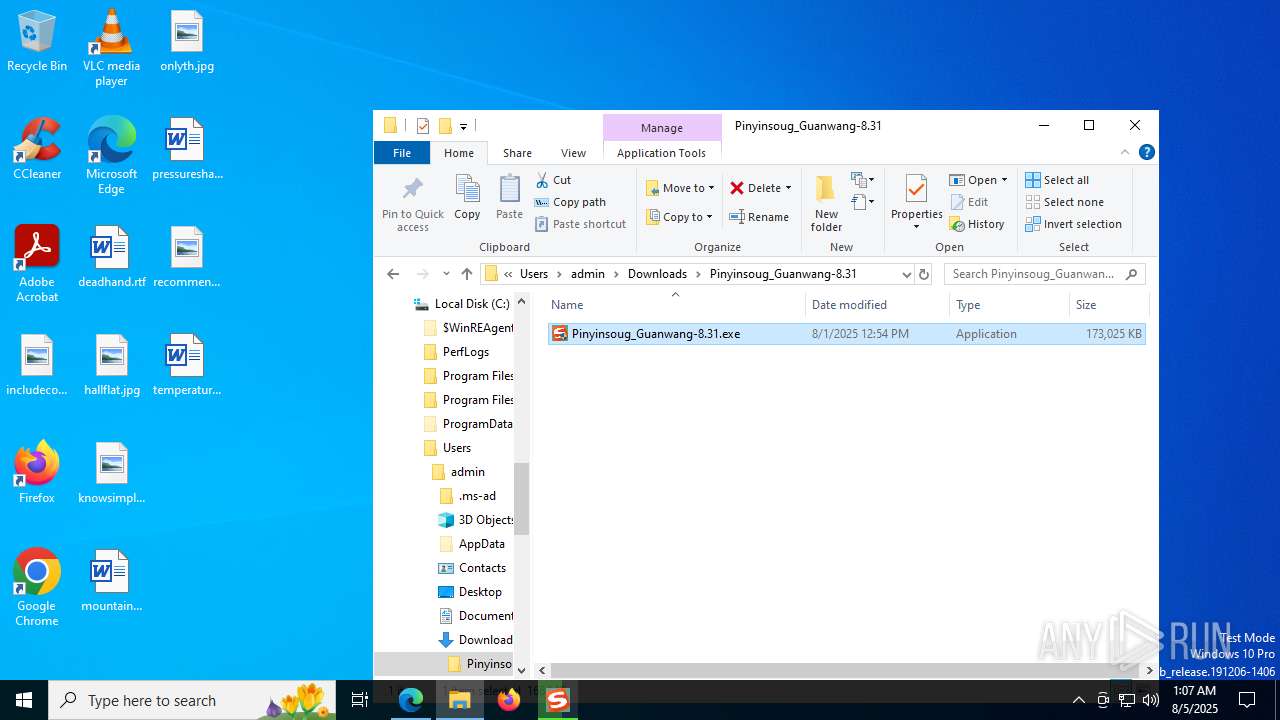Screen dimensions: 1280x720
Task: Click the Rename command
Action: pos(759,217)
